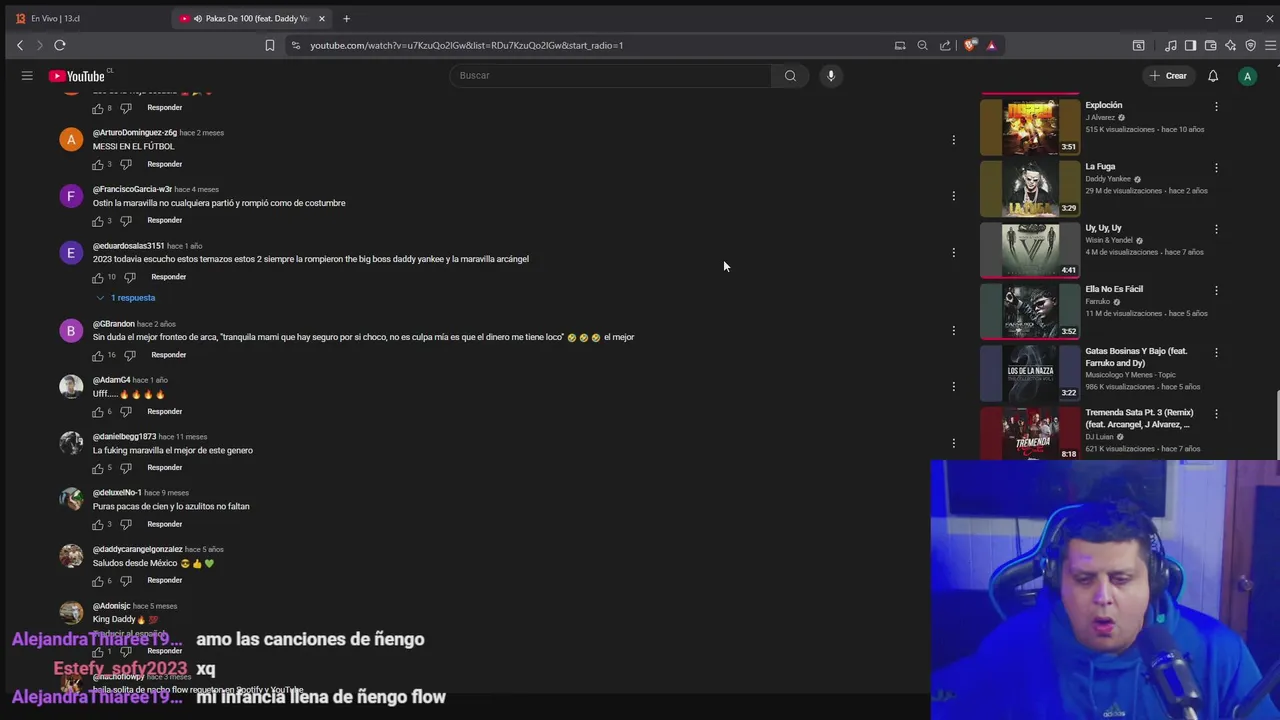Open a new browser tab

pyautogui.click(x=346, y=18)
